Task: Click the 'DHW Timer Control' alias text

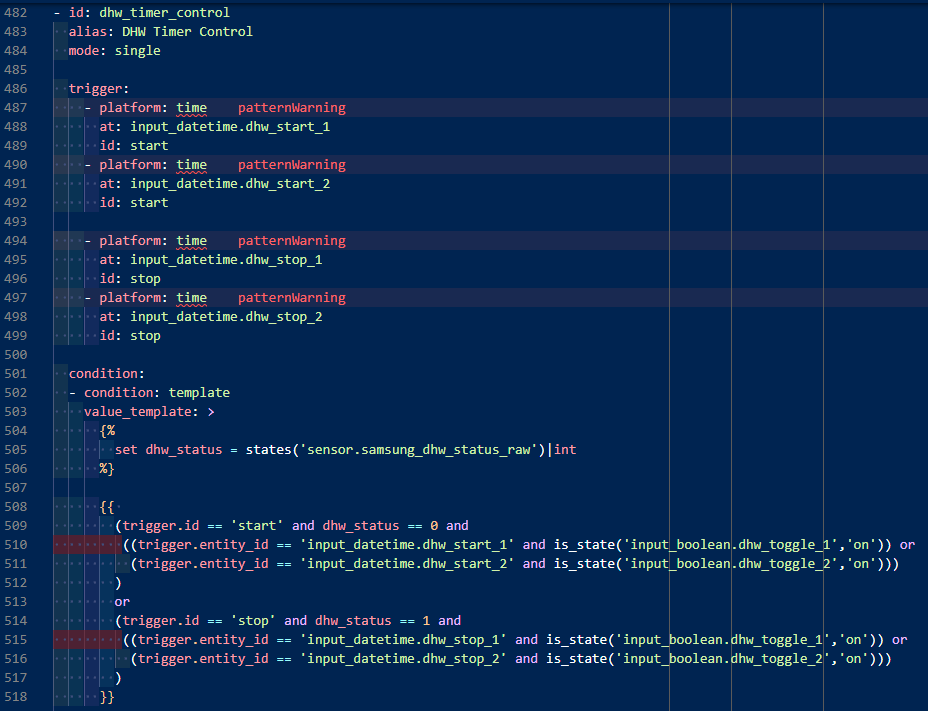Action: point(187,32)
